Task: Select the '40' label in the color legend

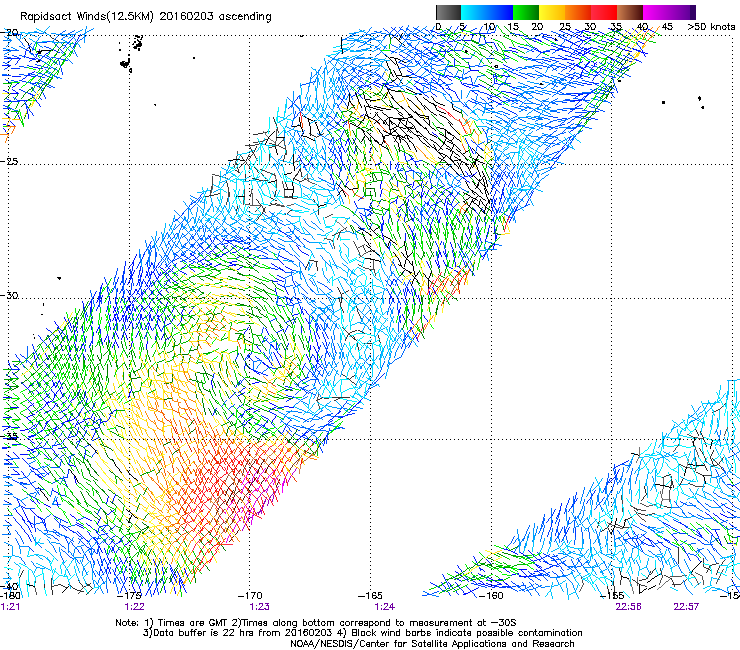Action: click(642, 26)
